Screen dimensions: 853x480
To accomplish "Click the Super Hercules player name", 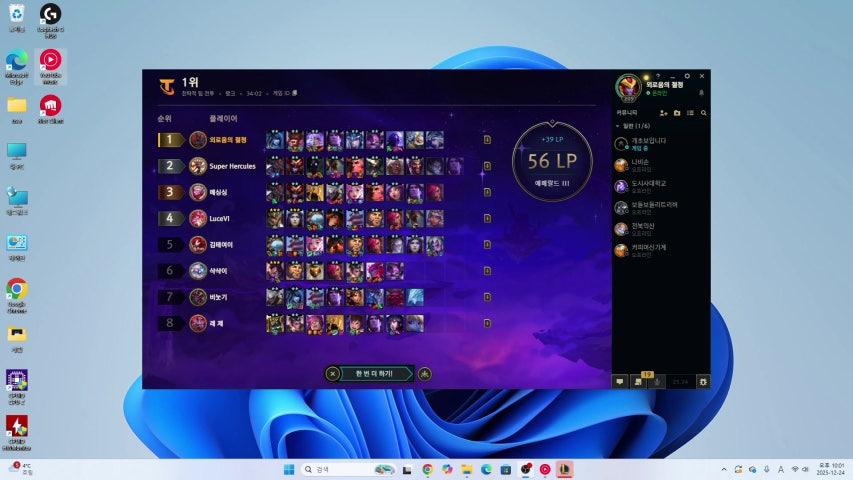I will pyautogui.click(x=232, y=166).
